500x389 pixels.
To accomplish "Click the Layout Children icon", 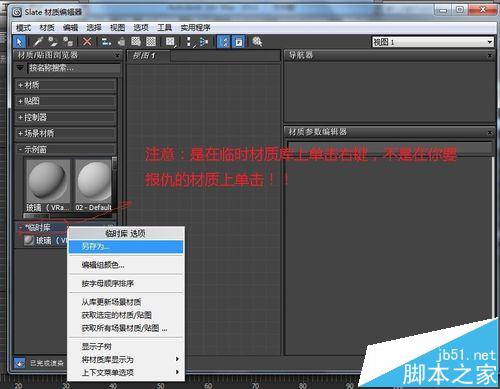I will (204, 42).
